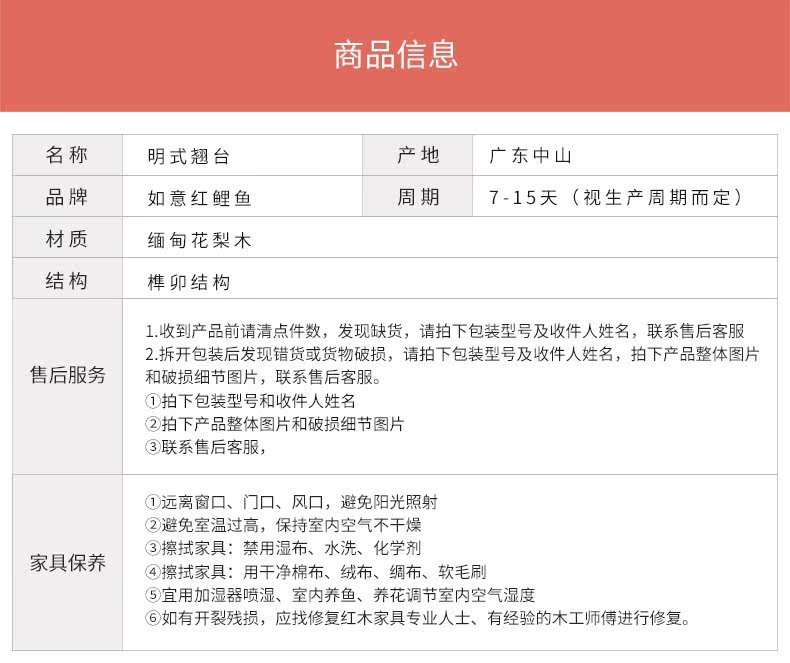Click the line 和破损细节图片，联系售后客服。

[264, 377]
